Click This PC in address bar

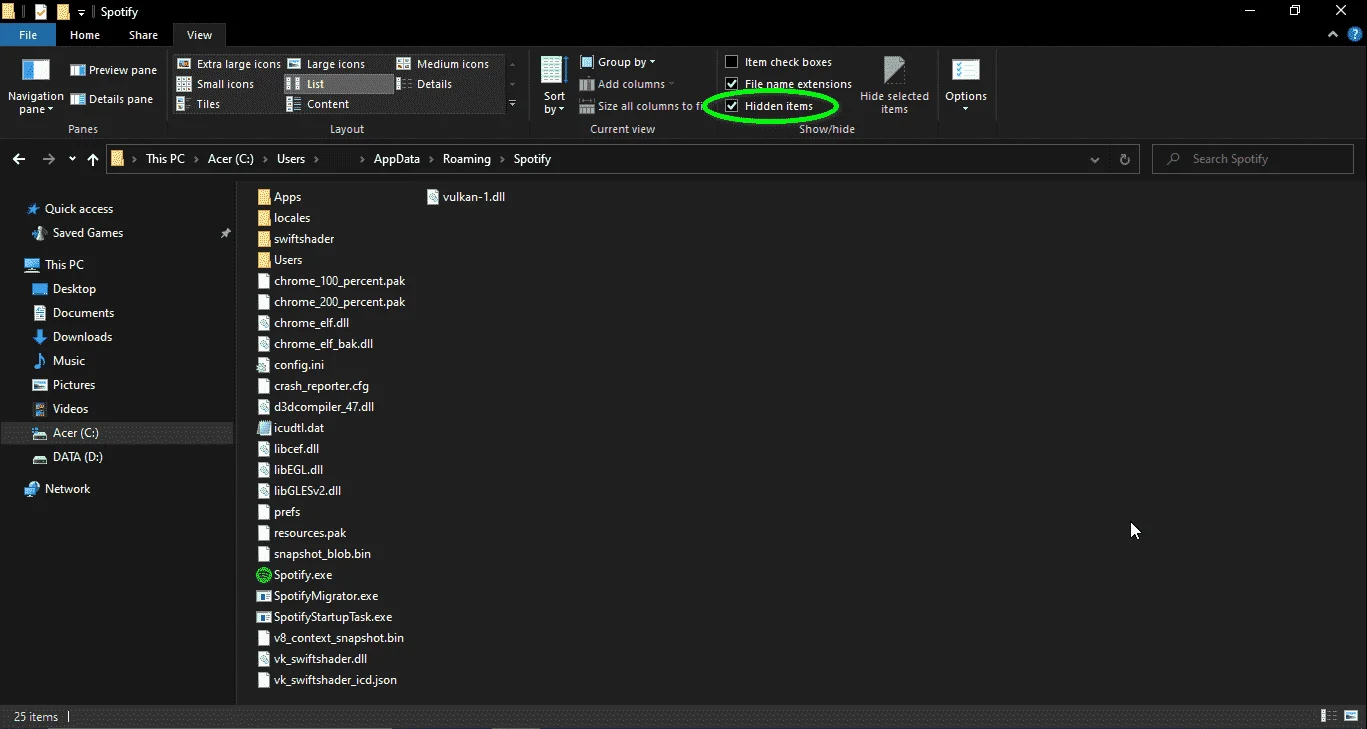(x=165, y=159)
